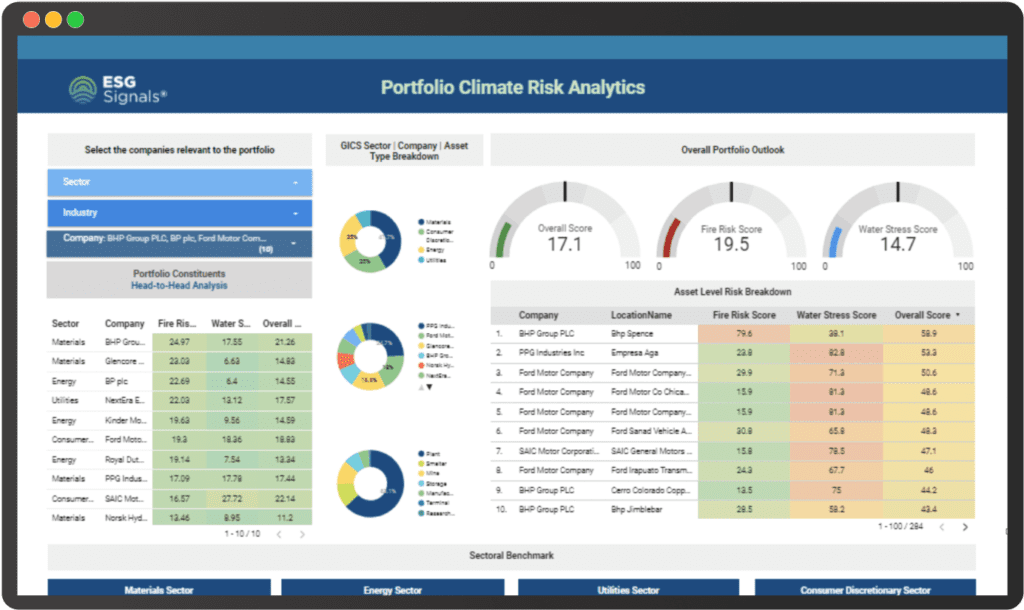Open the Industry filter dropdown

180,213
